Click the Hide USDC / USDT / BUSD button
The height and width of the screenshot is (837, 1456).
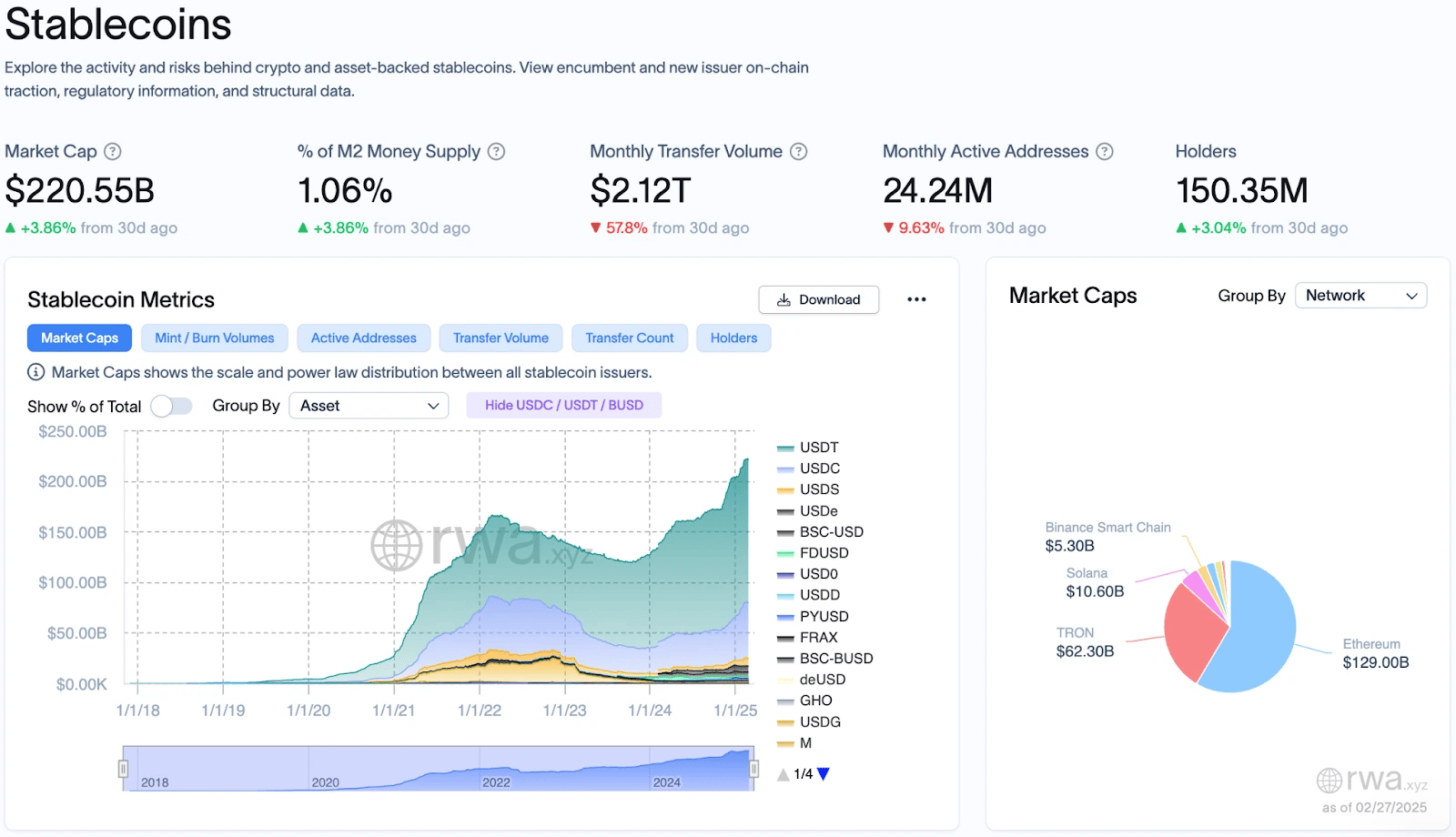coord(563,405)
